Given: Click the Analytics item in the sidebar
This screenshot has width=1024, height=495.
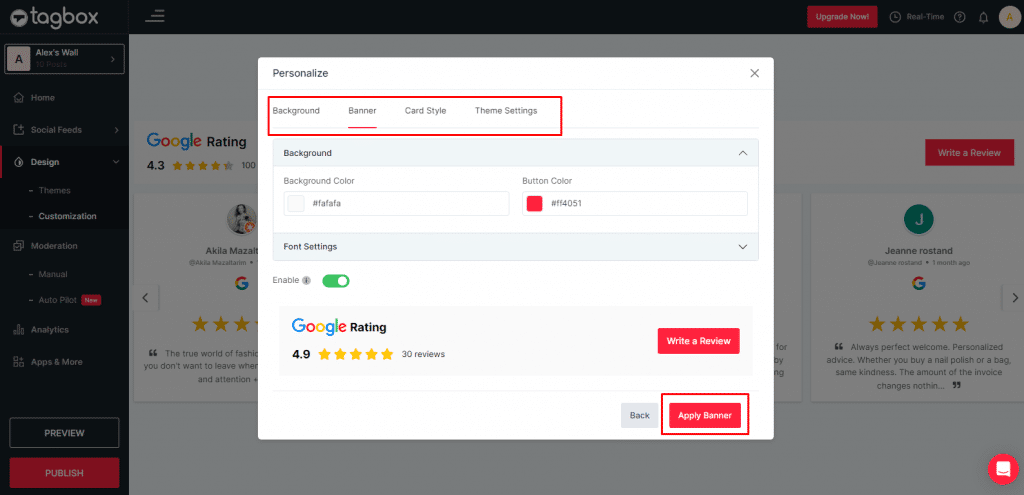Looking at the screenshot, I should [x=49, y=329].
